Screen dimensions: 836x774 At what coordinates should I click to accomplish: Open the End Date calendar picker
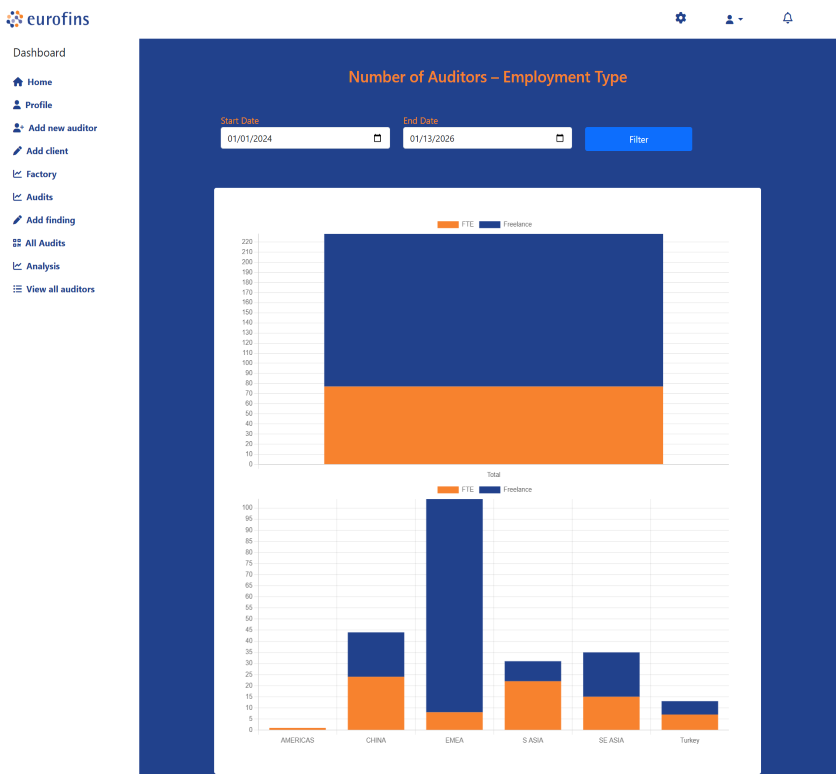pos(559,139)
